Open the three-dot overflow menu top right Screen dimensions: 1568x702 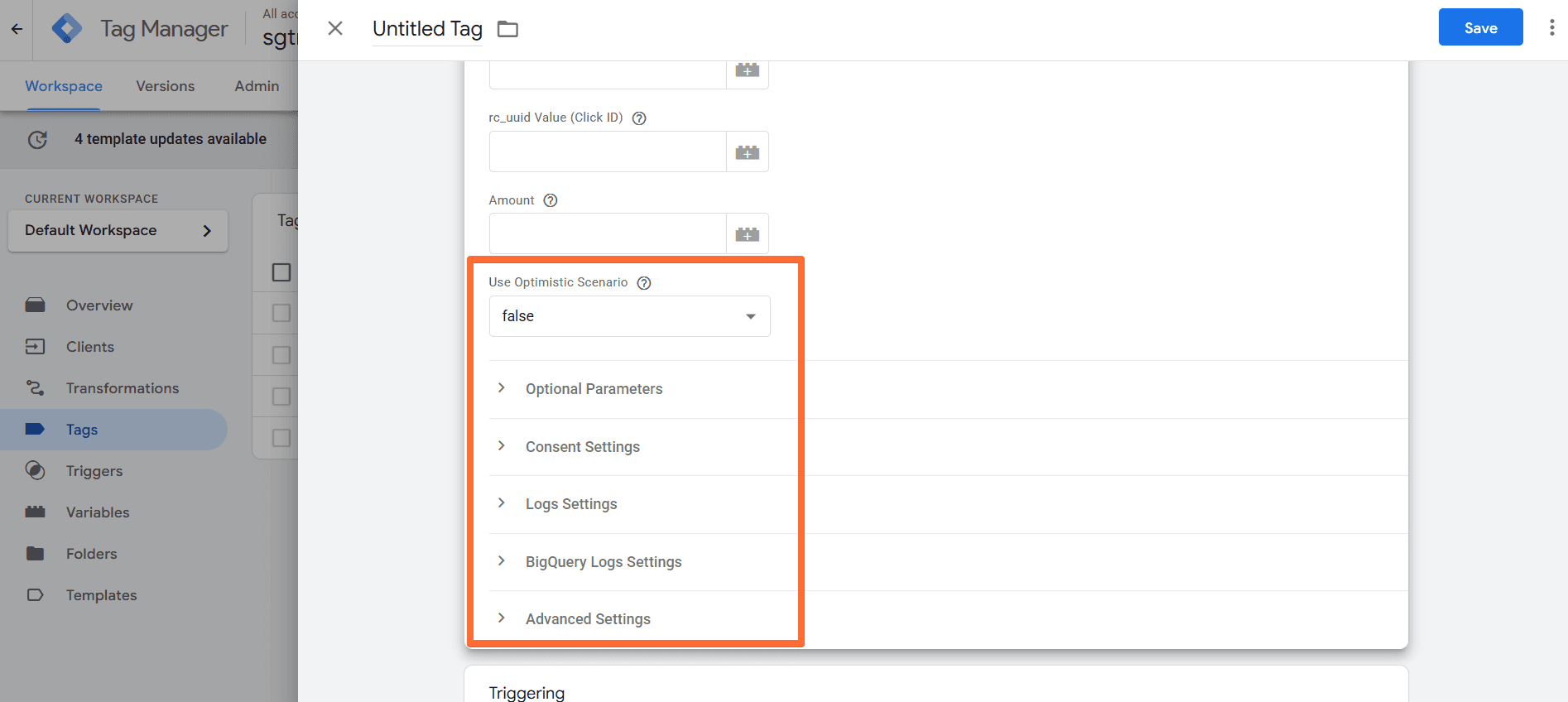(1551, 27)
